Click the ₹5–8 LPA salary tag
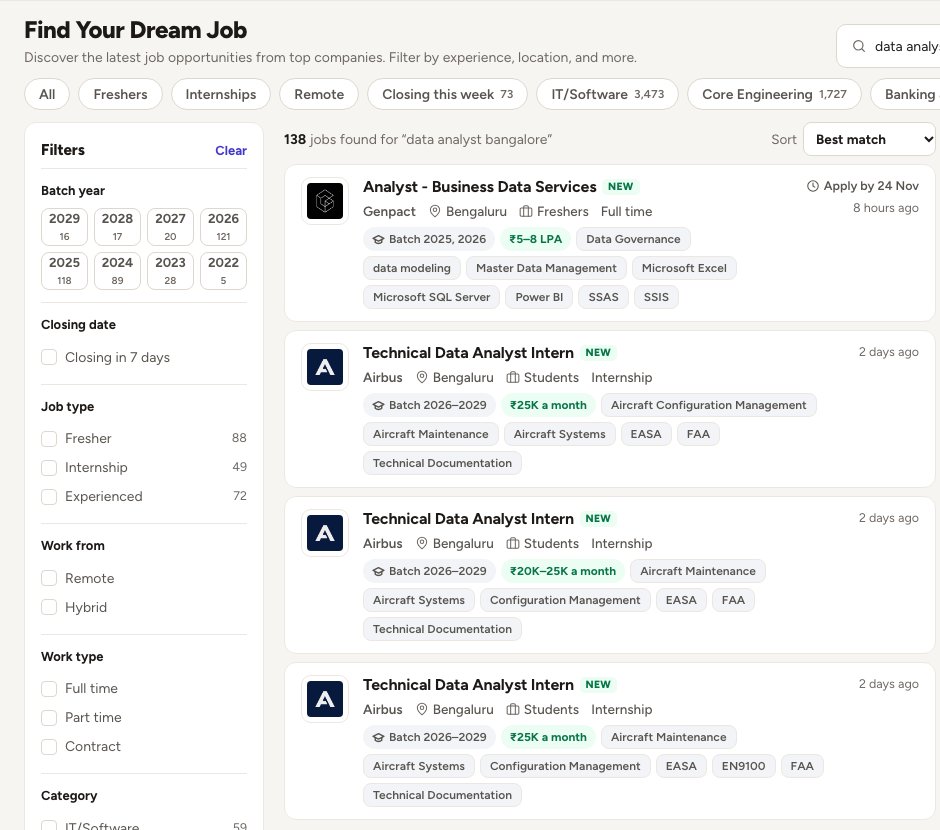The image size is (940, 830). [535, 239]
